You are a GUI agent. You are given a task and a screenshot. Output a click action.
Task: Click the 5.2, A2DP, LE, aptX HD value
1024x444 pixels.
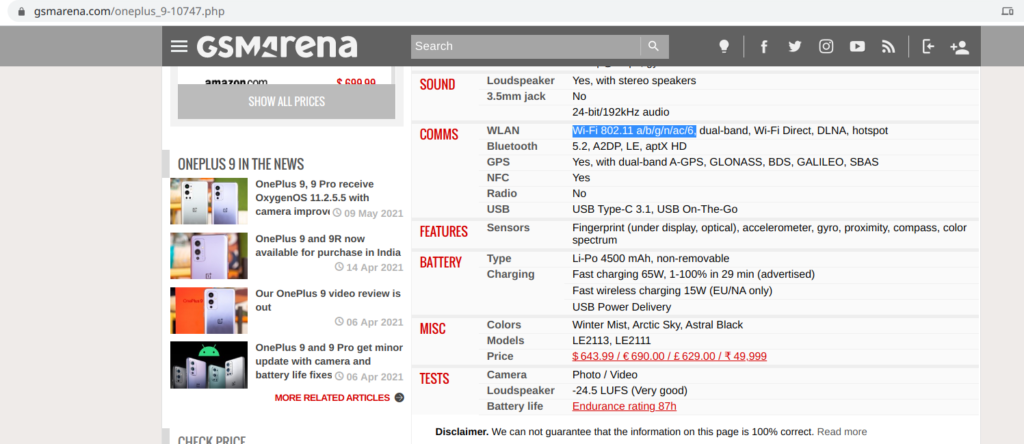click(x=630, y=146)
